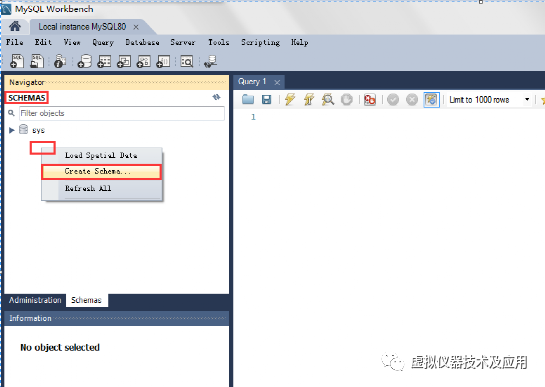Viewport: 545px width, 387px height.
Task: Open the Edit menu
Action: 43,42
